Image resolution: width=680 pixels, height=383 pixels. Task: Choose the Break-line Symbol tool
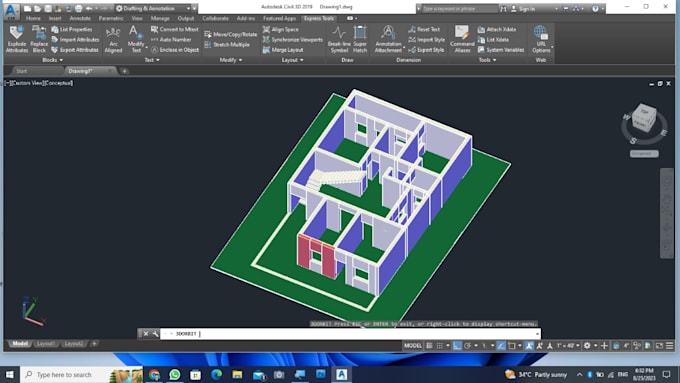tap(339, 39)
